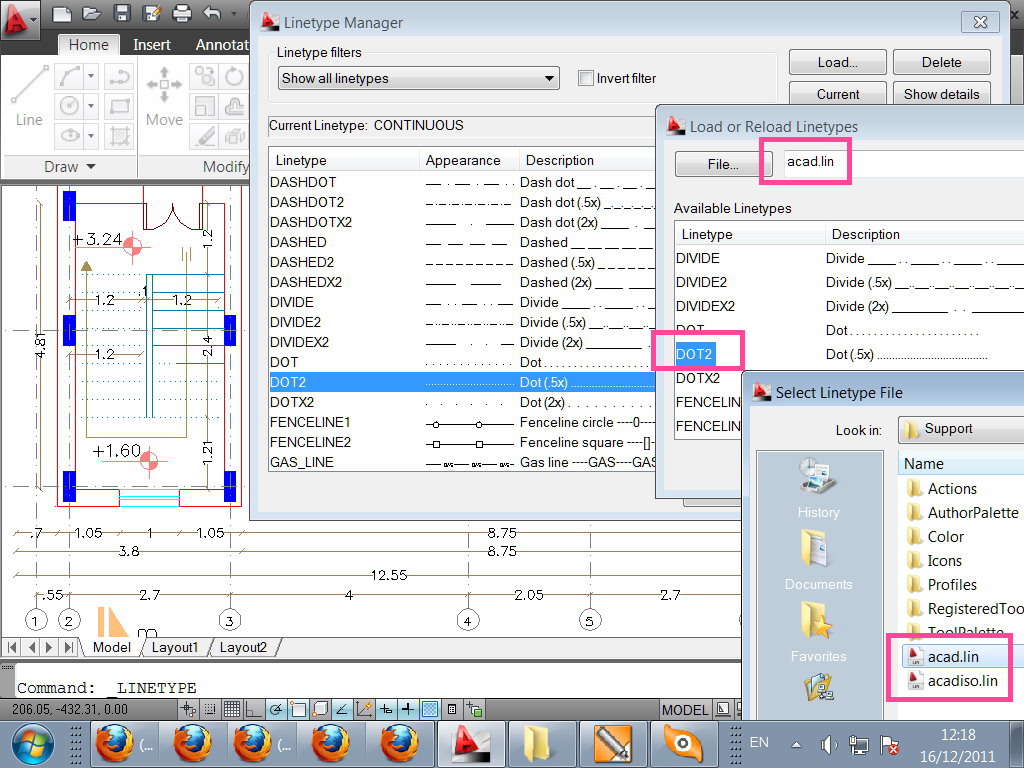Enable the Invert filter checkbox

pos(586,78)
